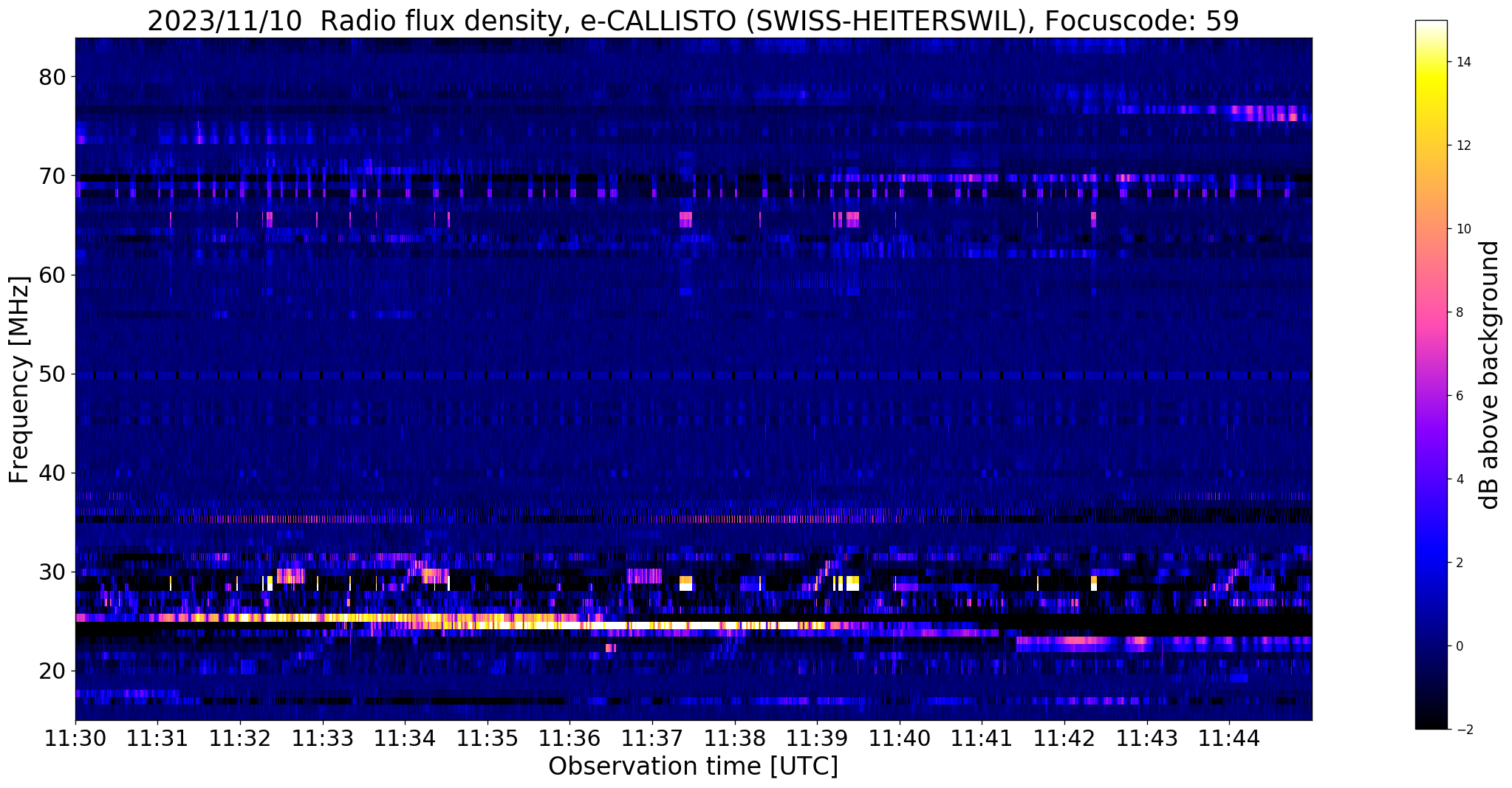Click the colorbar tick label 10

1463,229
